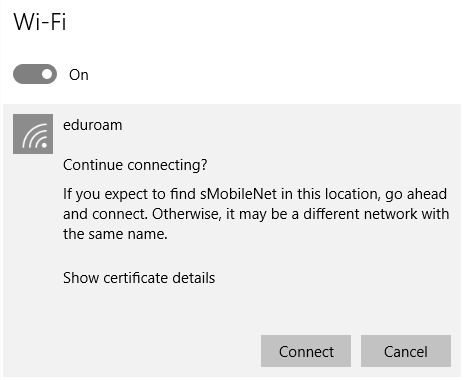464x380 pixels.
Task: Click the eduroam Wi-Fi signal icon
Action: tap(35, 136)
